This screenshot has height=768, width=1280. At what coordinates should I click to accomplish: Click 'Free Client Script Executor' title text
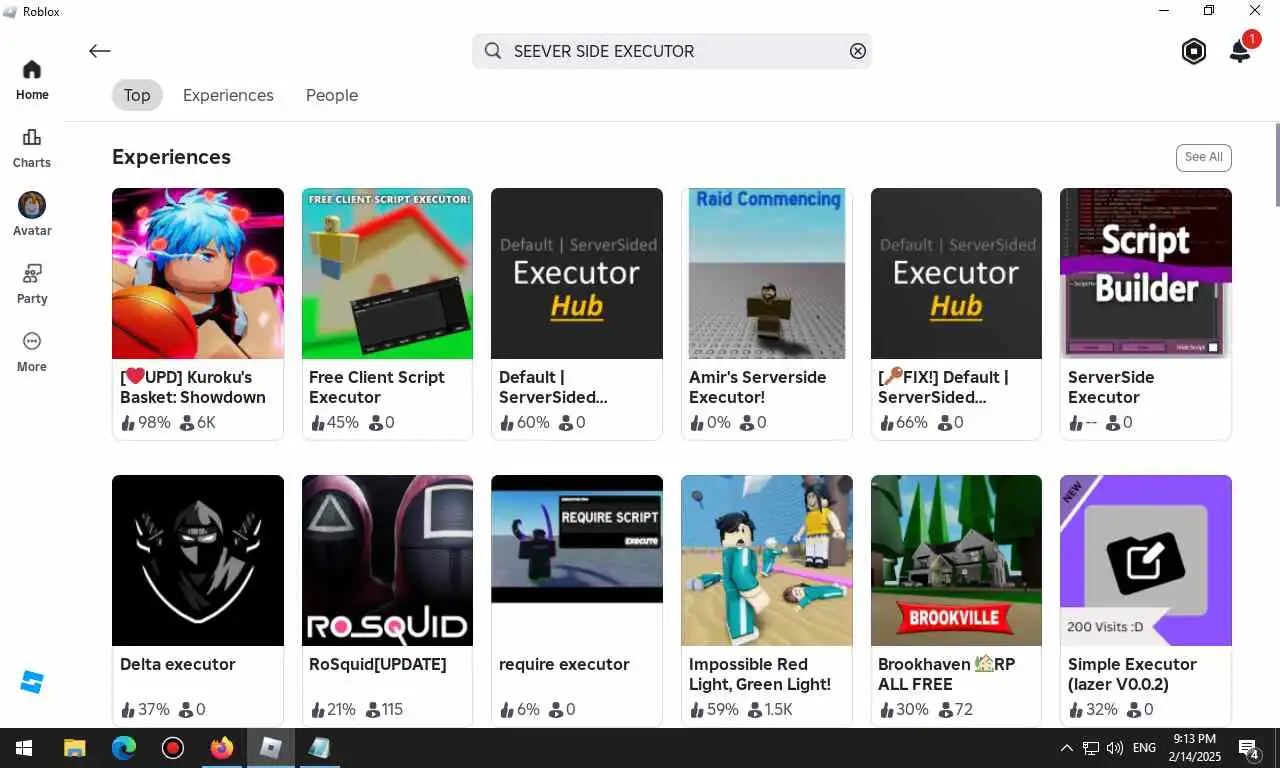pyautogui.click(x=377, y=387)
